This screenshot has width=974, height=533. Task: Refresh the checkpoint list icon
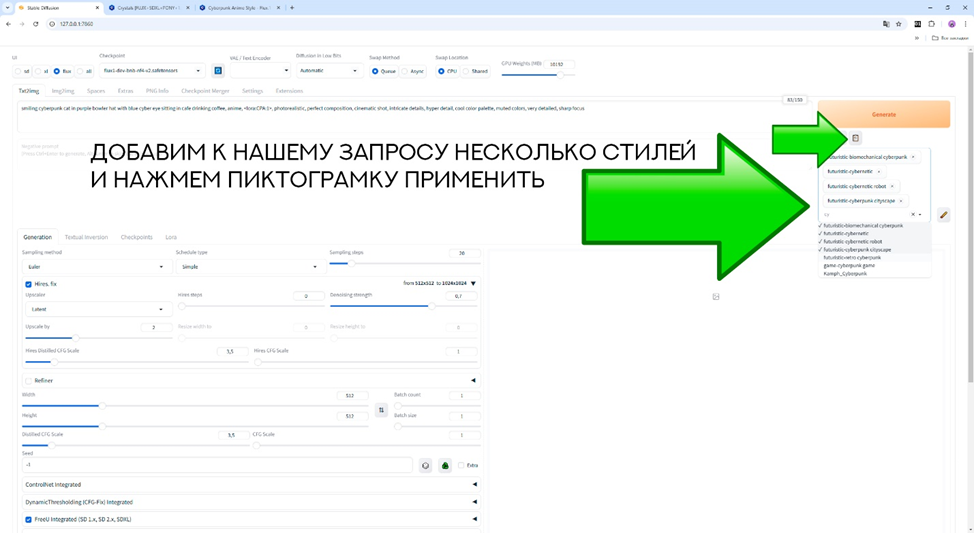pos(218,71)
